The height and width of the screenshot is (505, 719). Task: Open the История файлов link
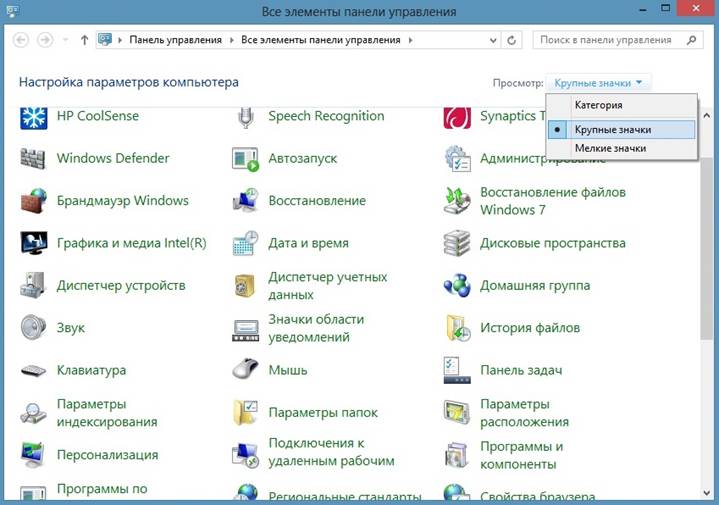click(x=530, y=328)
